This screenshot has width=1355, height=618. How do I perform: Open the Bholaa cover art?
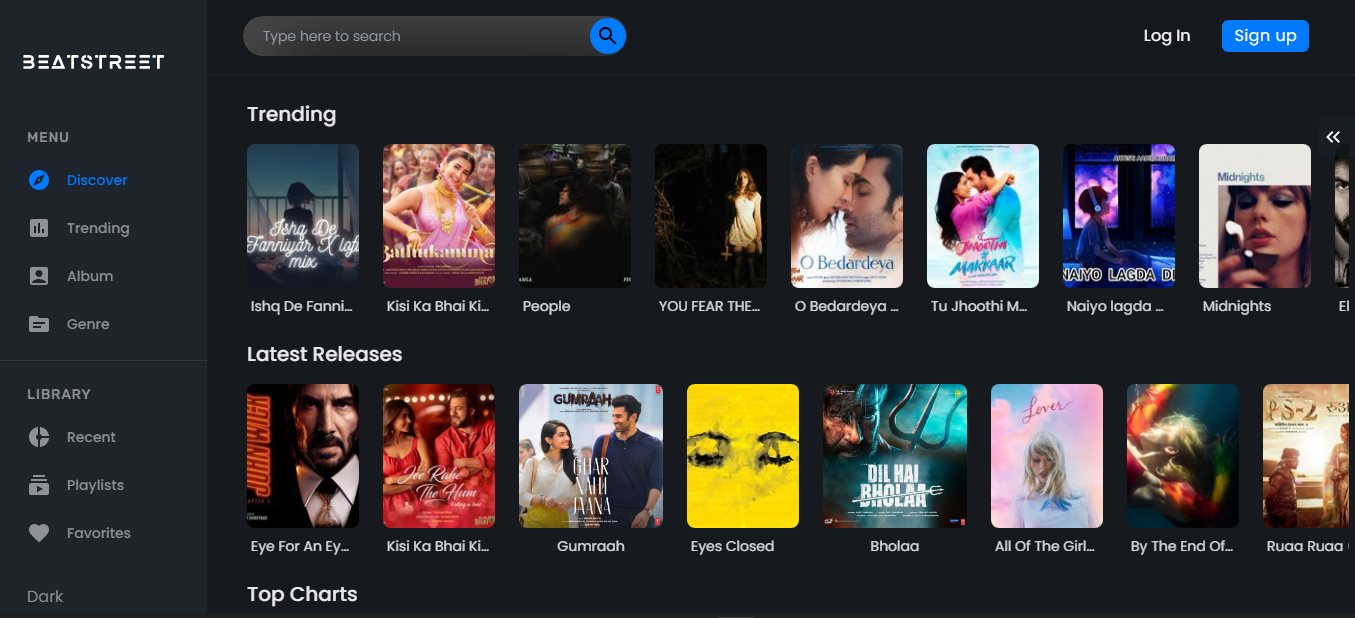[895, 456]
